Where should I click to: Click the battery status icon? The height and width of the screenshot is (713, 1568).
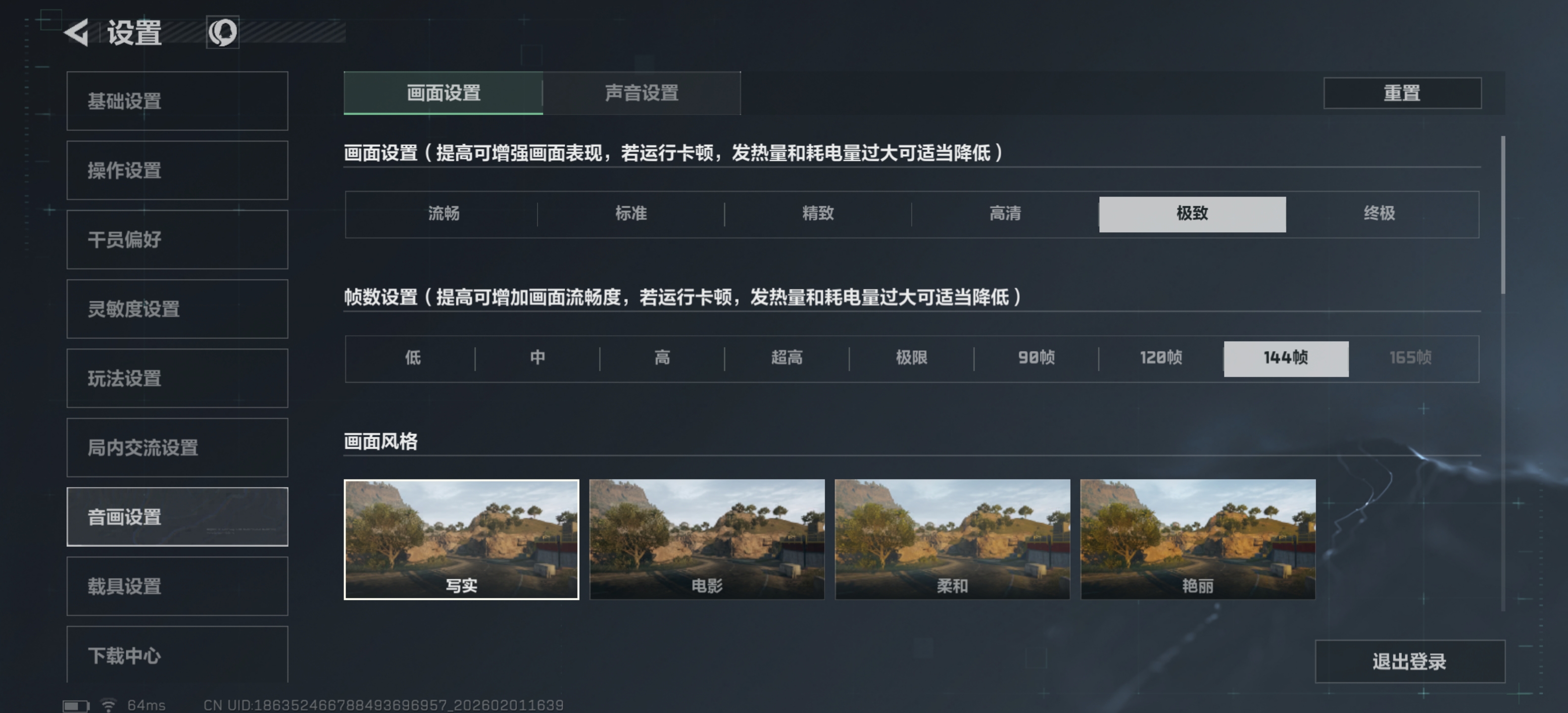pos(76,706)
